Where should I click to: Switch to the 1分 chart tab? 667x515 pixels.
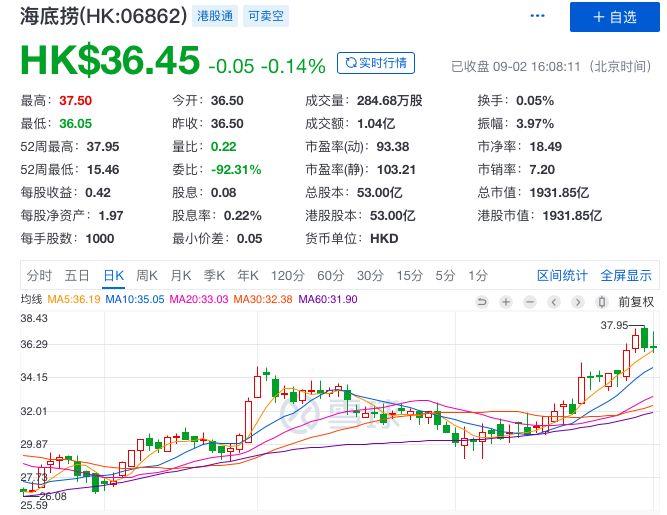tap(478, 276)
